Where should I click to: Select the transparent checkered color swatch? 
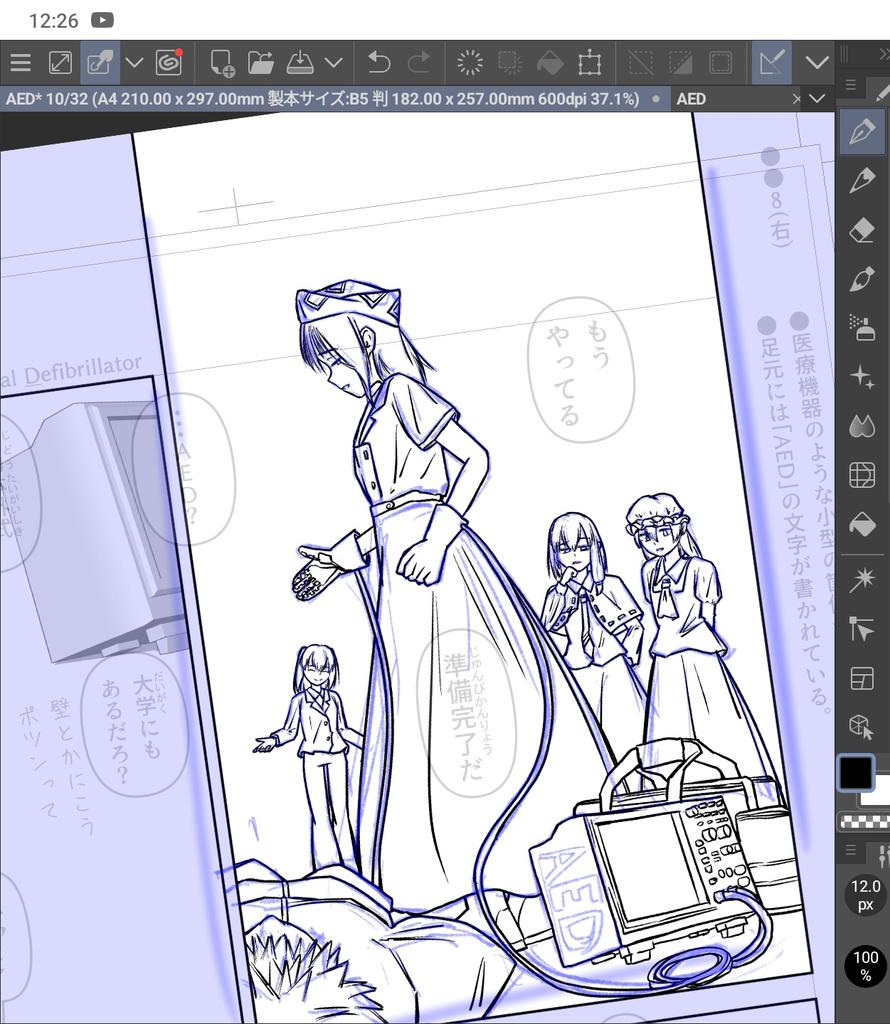pos(865,821)
